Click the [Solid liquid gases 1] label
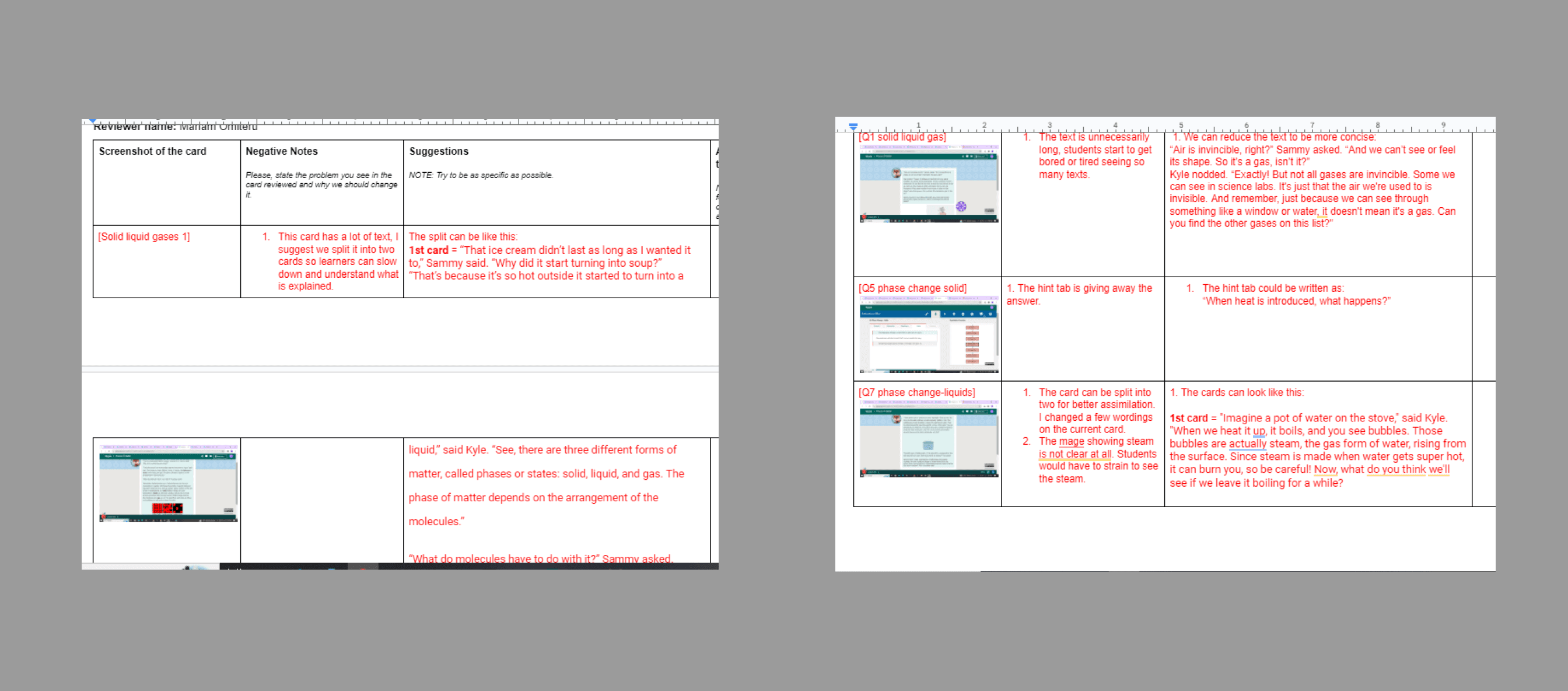The width and height of the screenshot is (1568, 691). click(x=143, y=237)
